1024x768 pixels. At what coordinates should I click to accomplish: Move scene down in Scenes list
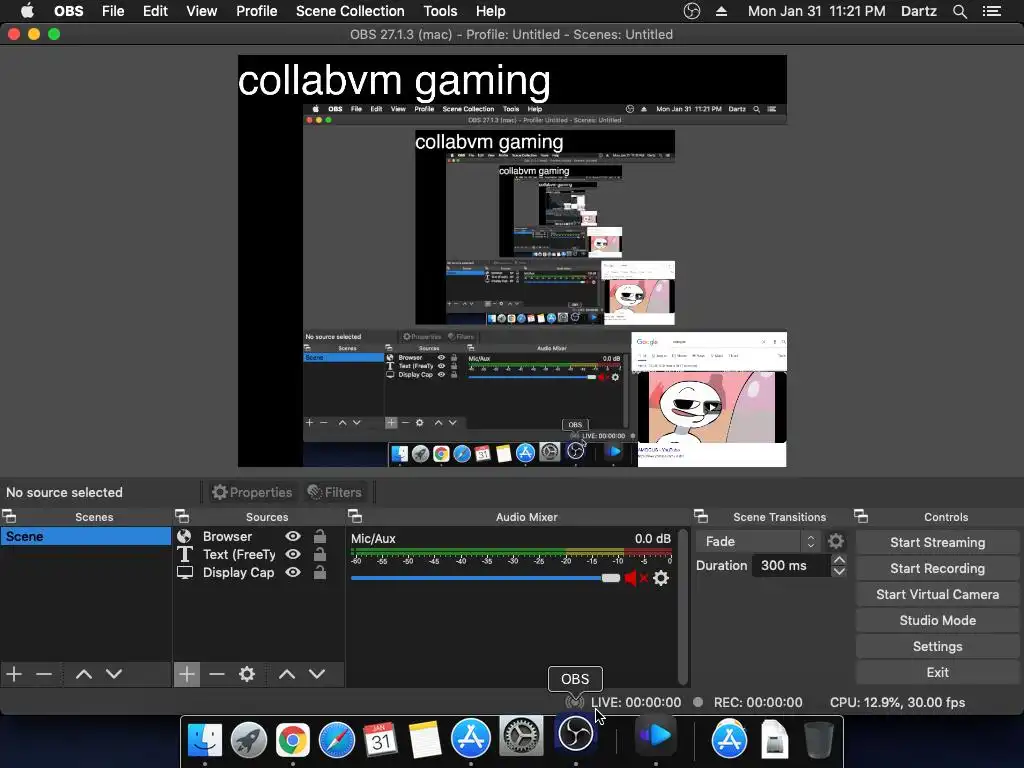coord(114,674)
